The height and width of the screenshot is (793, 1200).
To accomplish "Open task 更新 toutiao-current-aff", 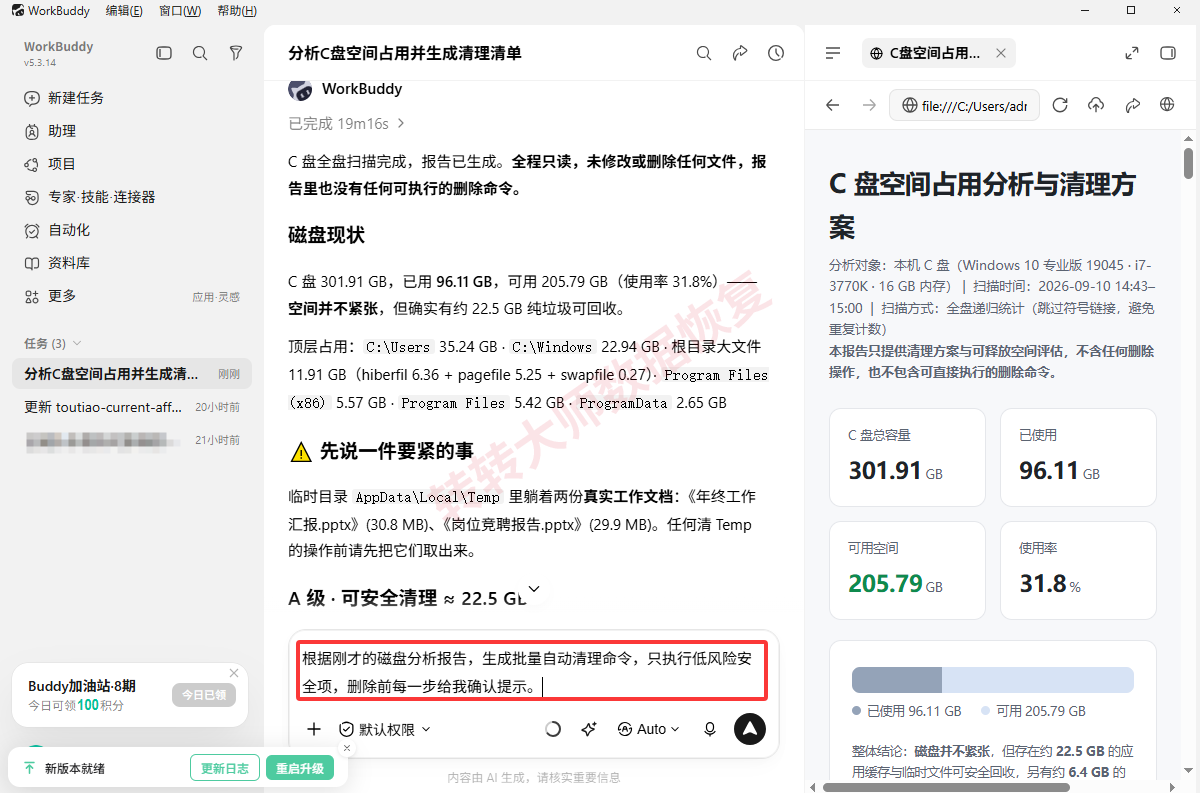I will [132, 407].
